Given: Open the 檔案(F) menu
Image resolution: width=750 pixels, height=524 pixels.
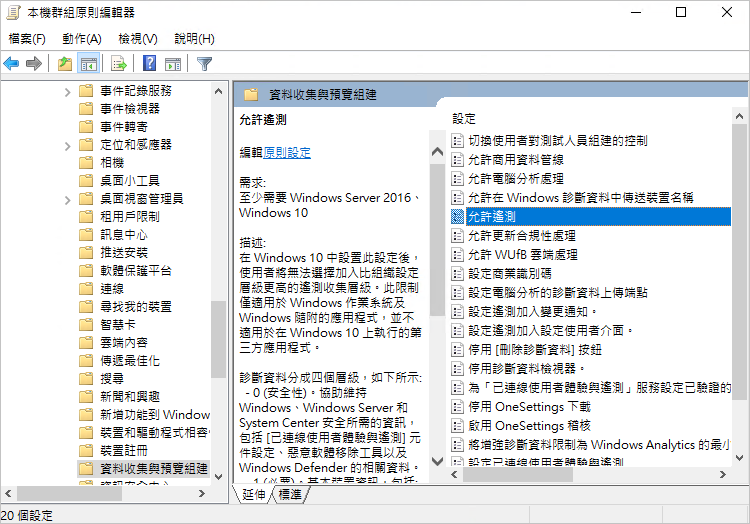Looking at the screenshot, I should coord(27,39).
